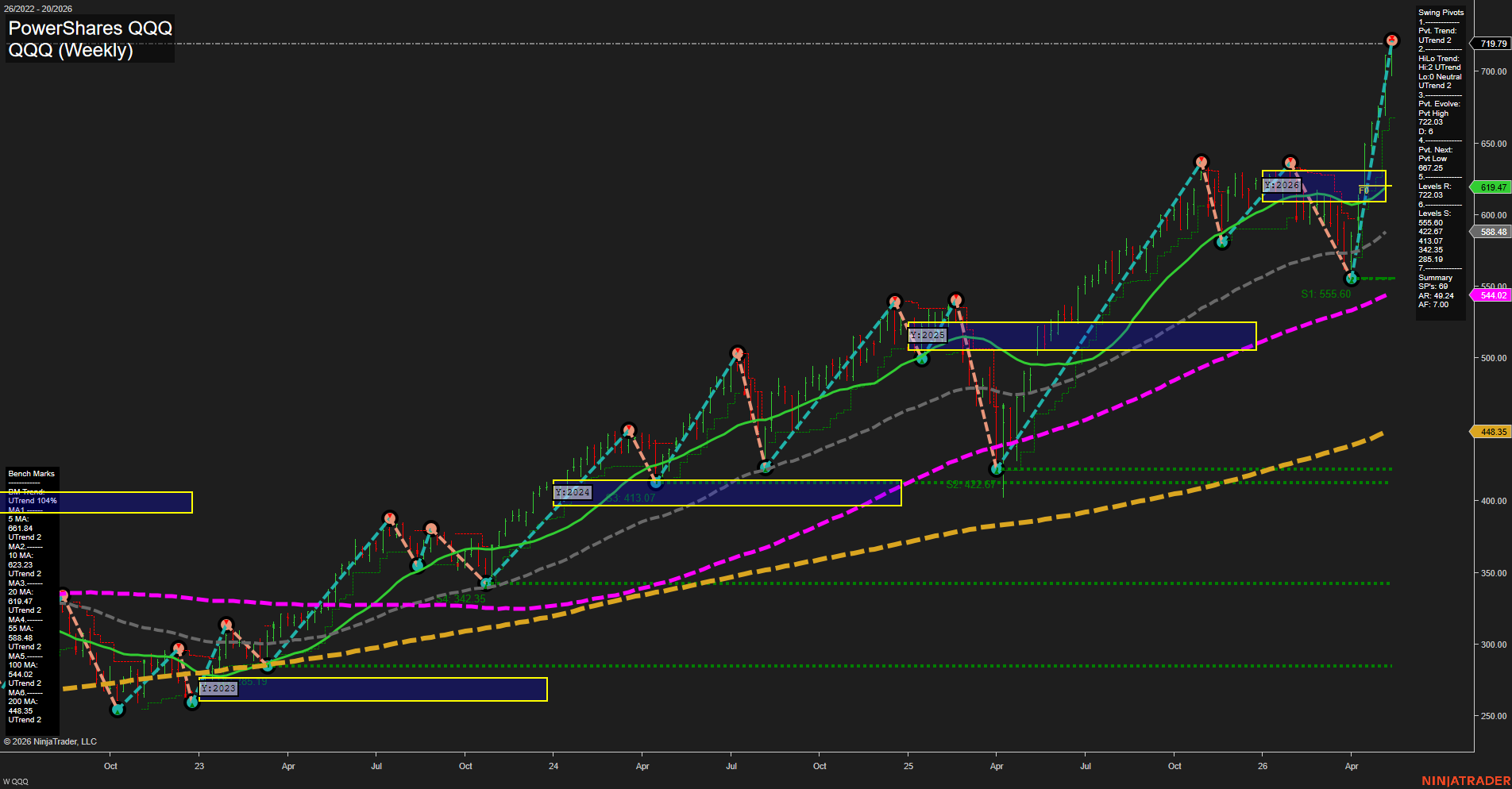
Task: Click the S3: 413.07 support label
Action: pos(631,498)
